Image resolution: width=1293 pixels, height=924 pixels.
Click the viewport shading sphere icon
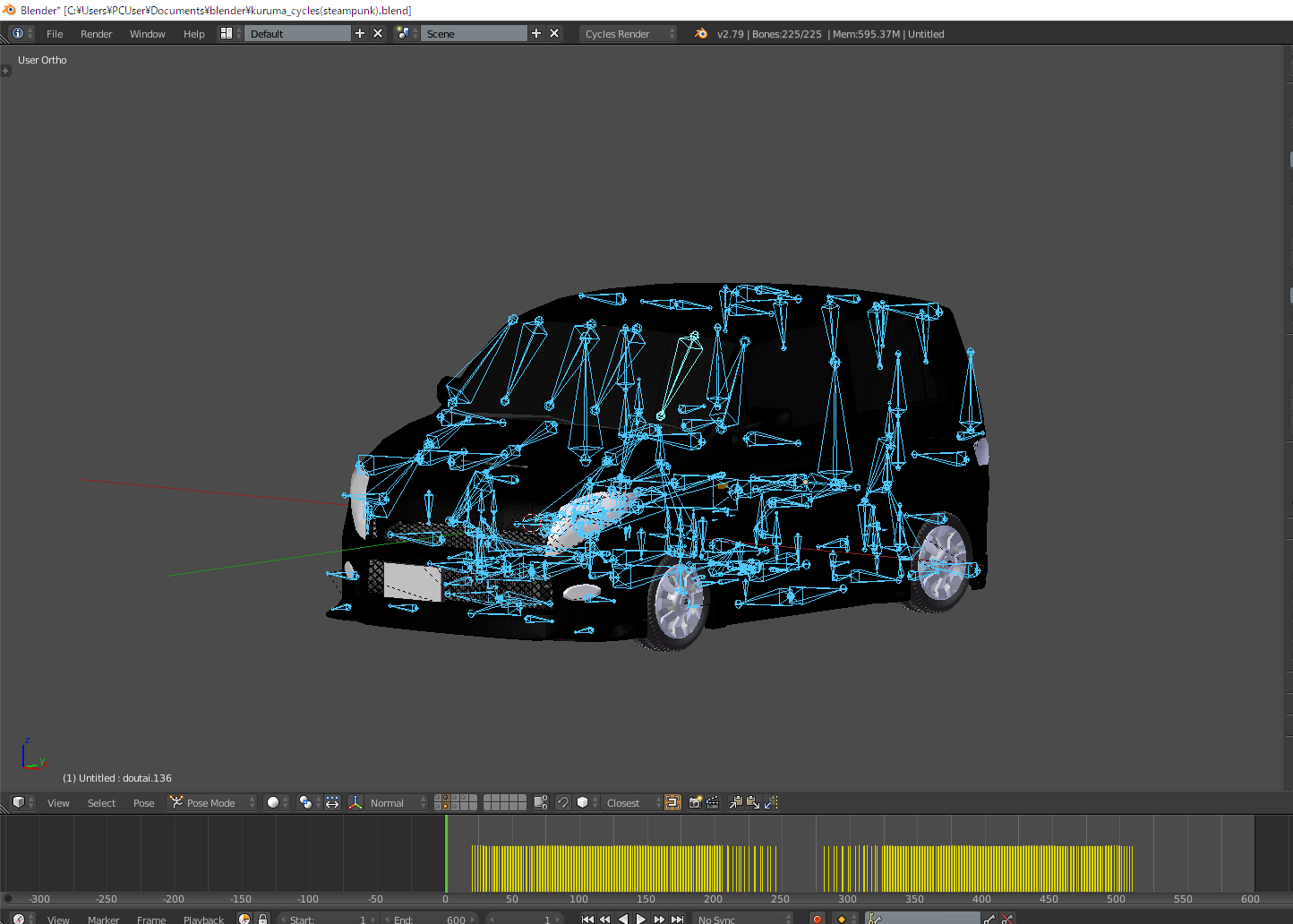pyautogui.click(x=274, y=803)
